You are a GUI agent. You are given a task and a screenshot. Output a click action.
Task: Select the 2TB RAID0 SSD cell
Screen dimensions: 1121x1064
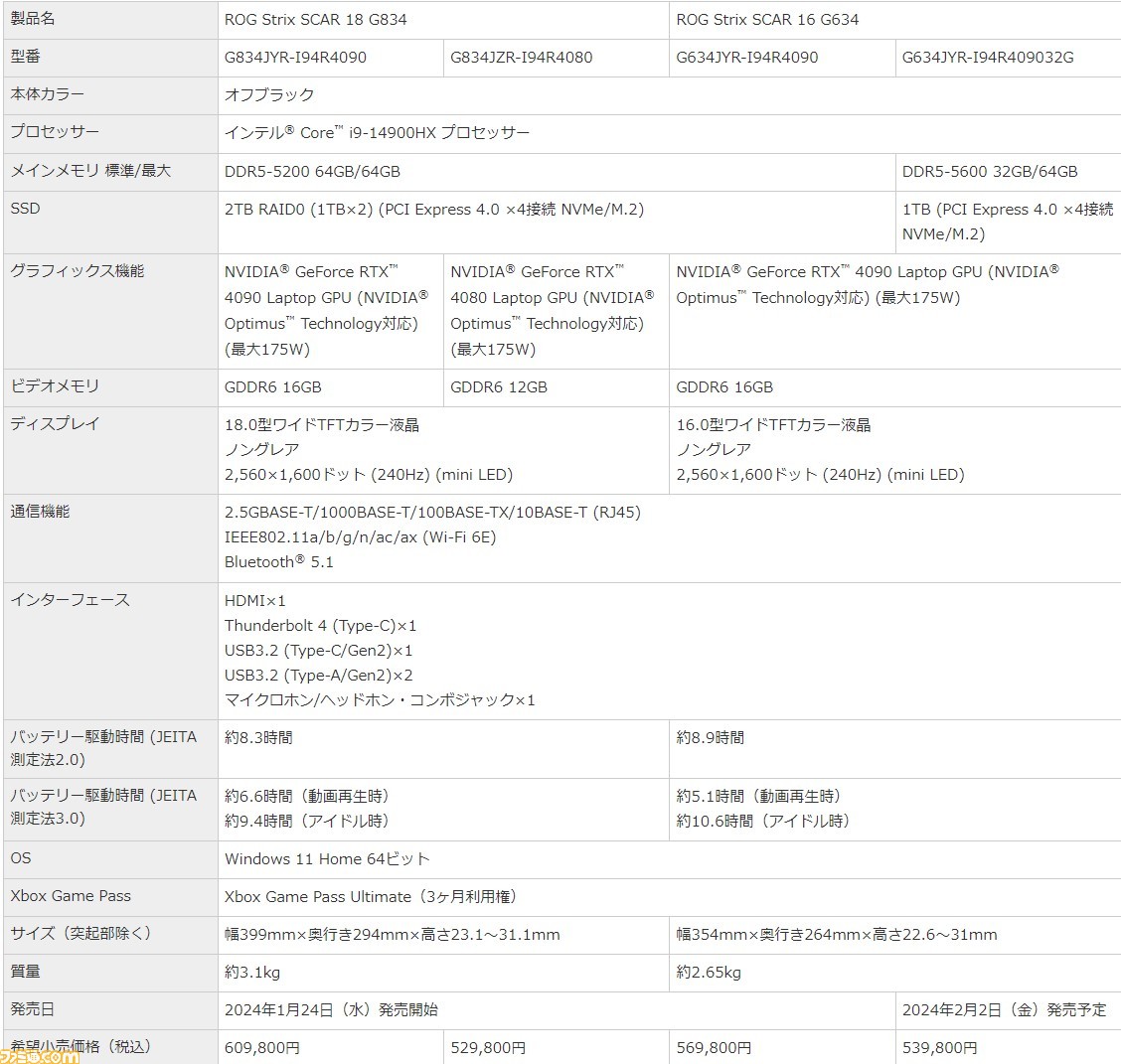[557, 222]
